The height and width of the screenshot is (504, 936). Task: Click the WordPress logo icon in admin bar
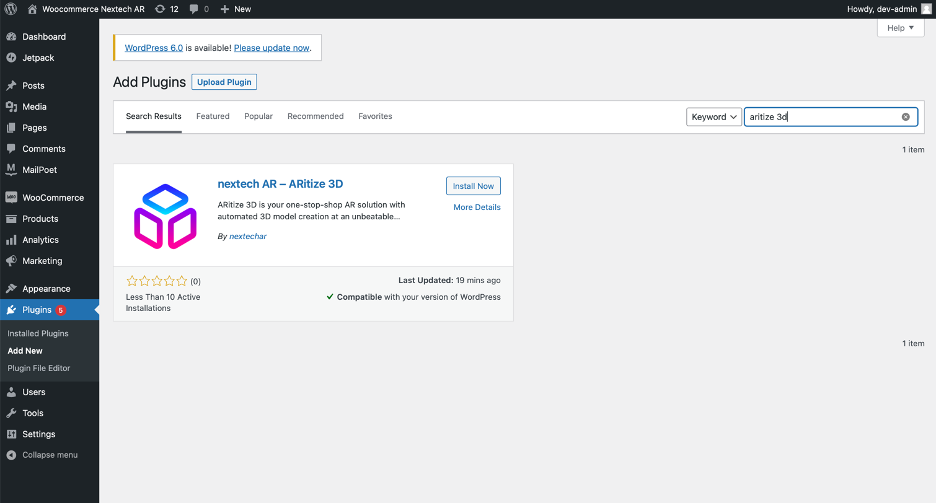[x=11, y=9]
